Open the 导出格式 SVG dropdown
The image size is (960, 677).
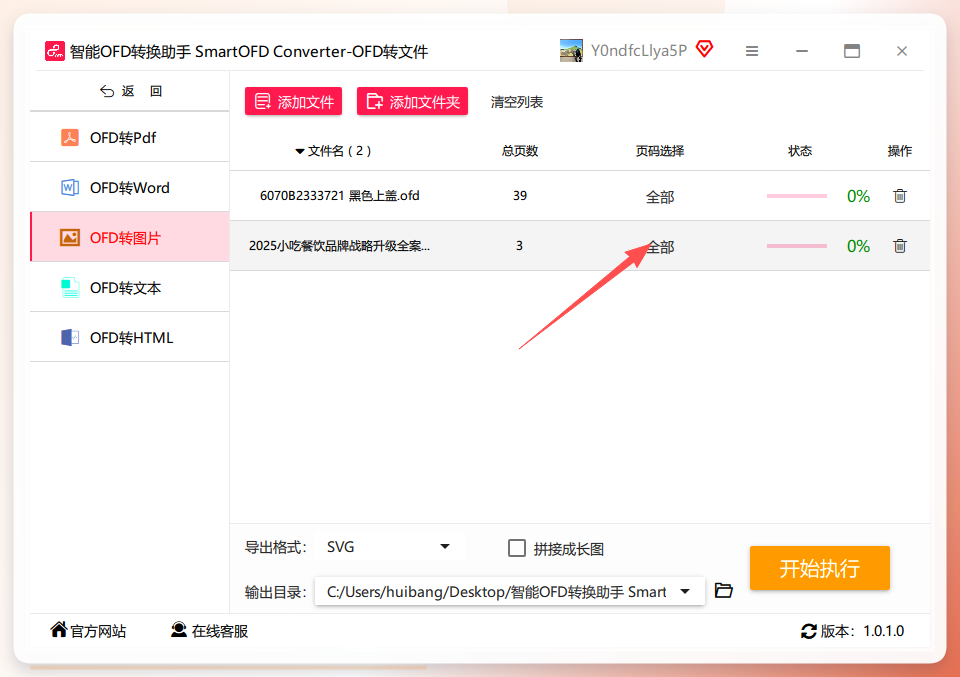point(390,547)
